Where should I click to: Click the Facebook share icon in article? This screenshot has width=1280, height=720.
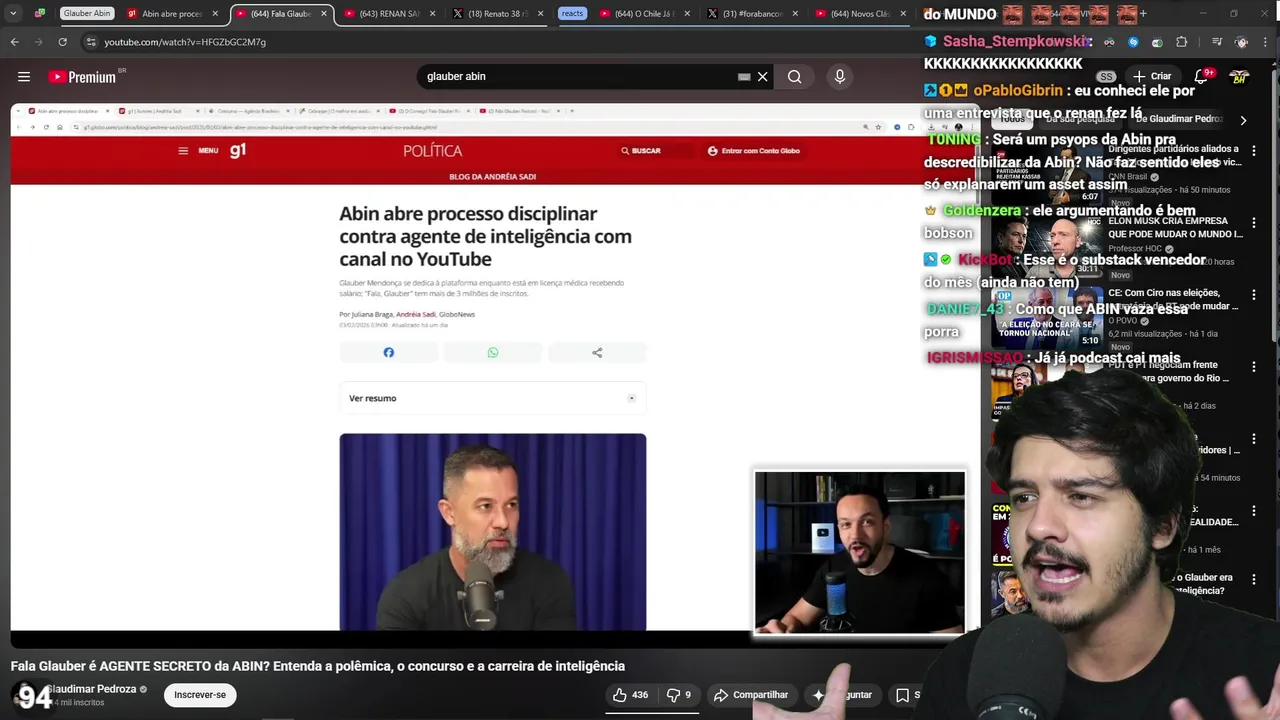[x=389, y=352]
